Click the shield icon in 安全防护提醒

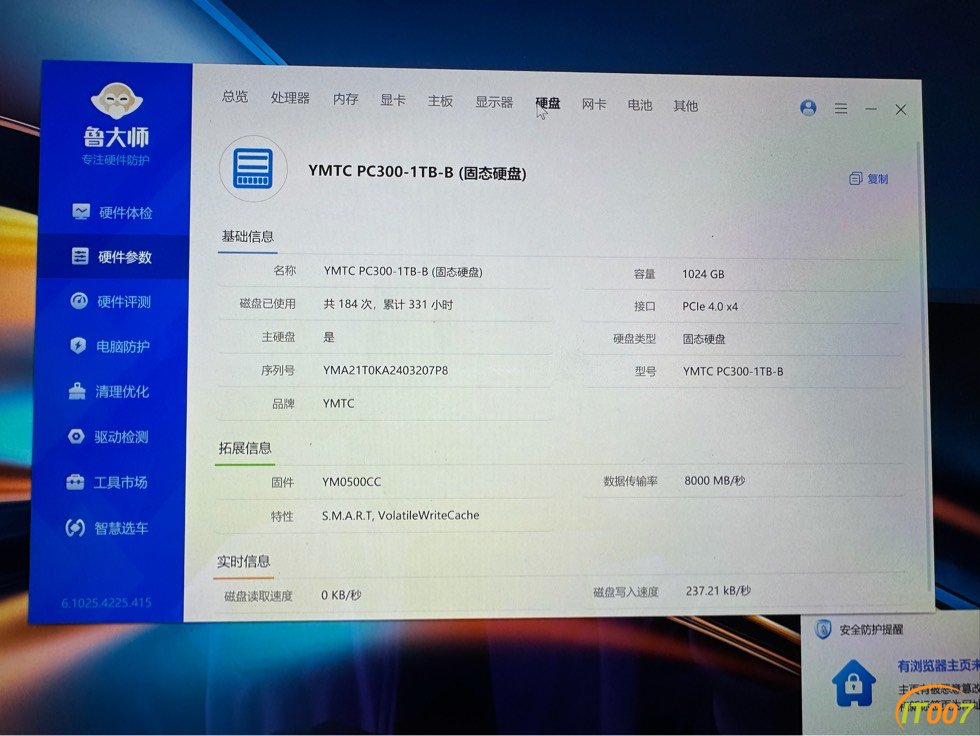coord(823,629)
